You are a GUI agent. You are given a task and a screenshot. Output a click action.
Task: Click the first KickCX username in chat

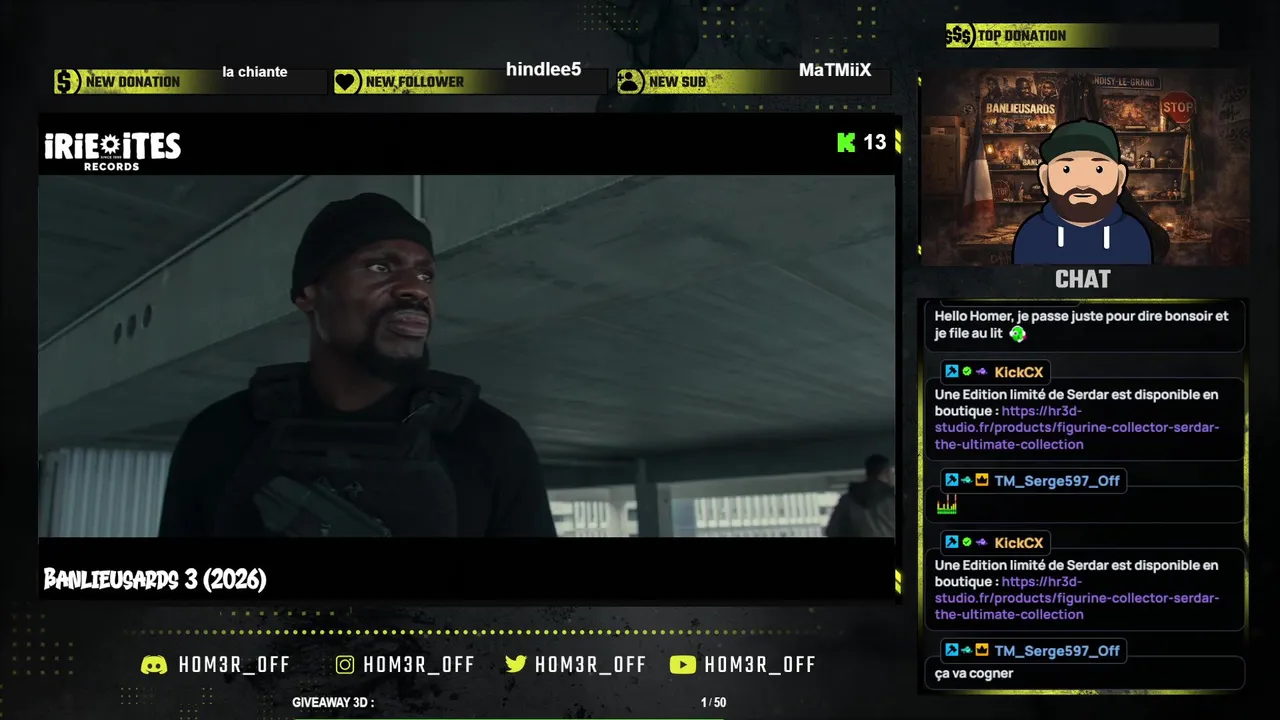1019,372
